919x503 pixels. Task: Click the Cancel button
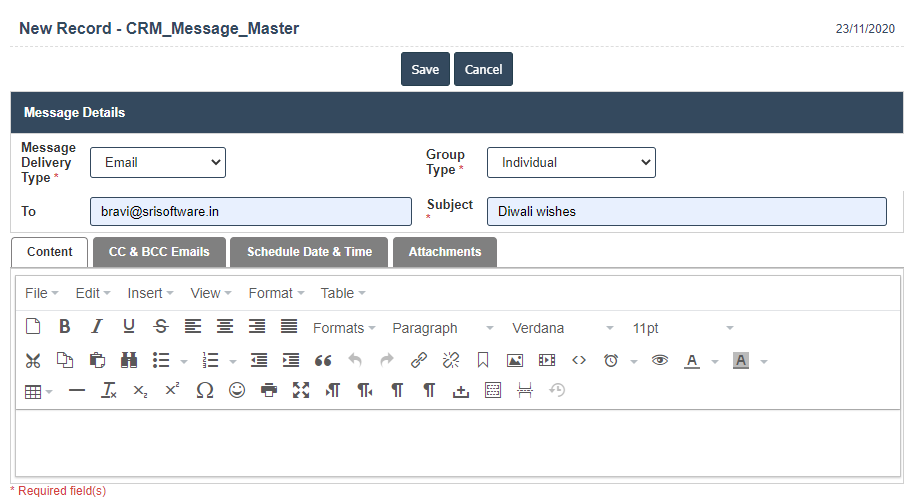(x=483, y=69)
